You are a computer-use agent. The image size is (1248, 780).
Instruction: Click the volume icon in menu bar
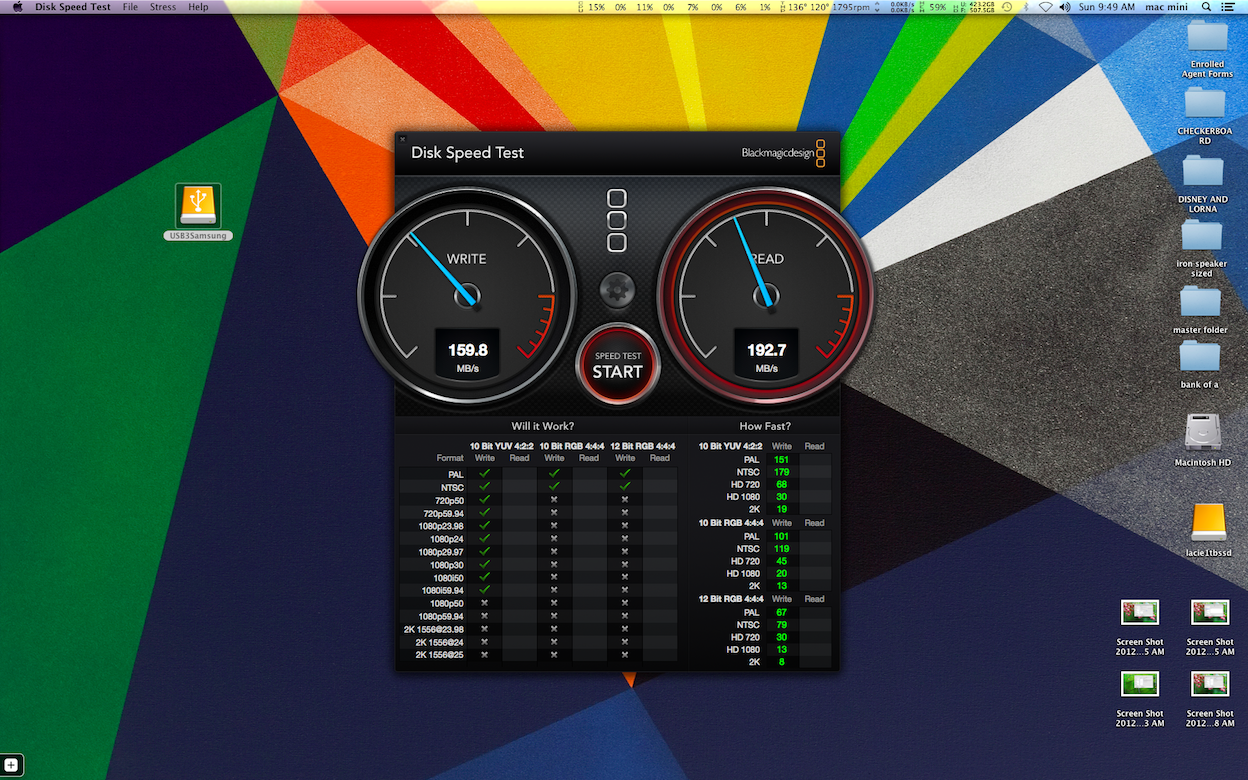[x=1066, y=7]
